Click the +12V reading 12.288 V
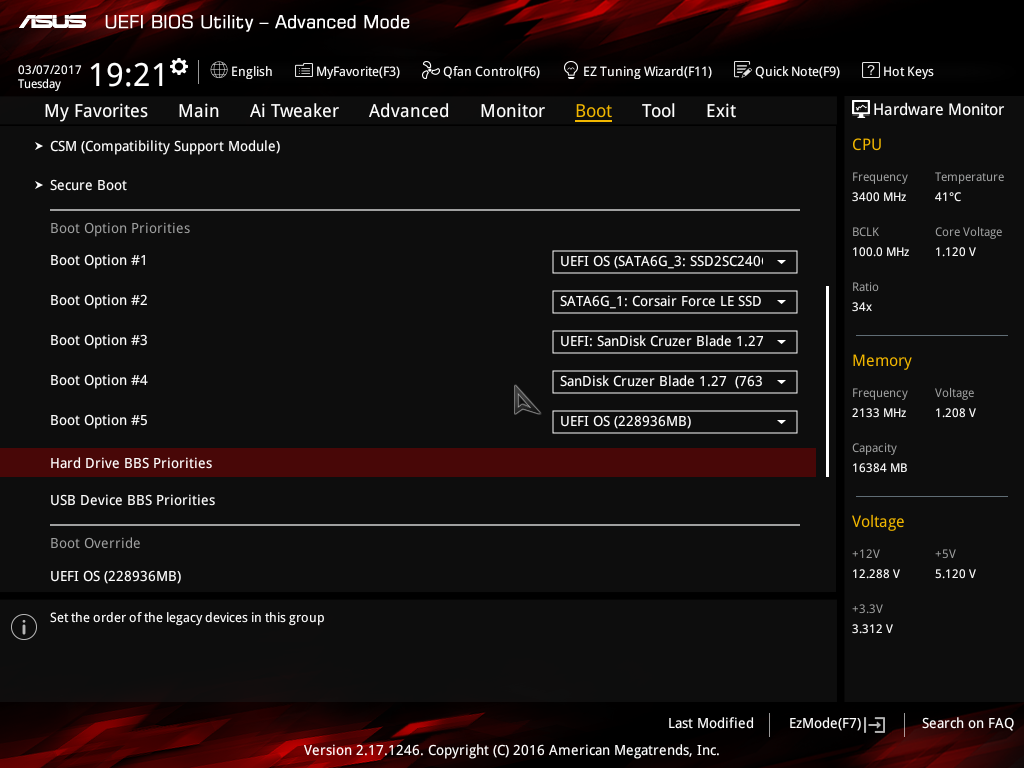 875,574
